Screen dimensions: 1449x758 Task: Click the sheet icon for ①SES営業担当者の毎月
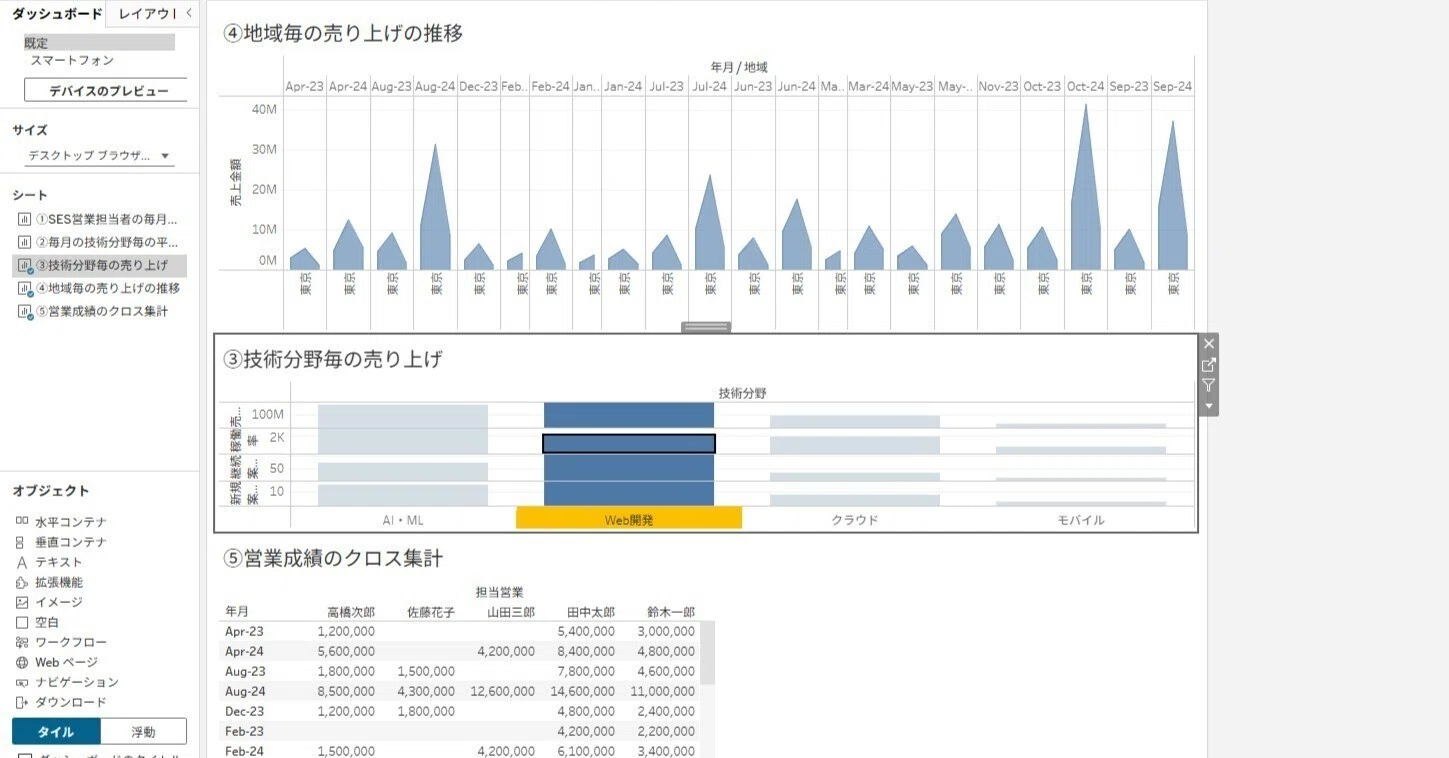pos(24,219)
